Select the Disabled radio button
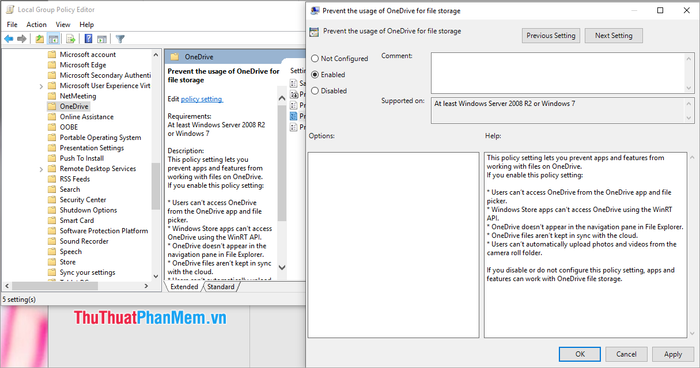700x368 pixels. click(315, 91)
